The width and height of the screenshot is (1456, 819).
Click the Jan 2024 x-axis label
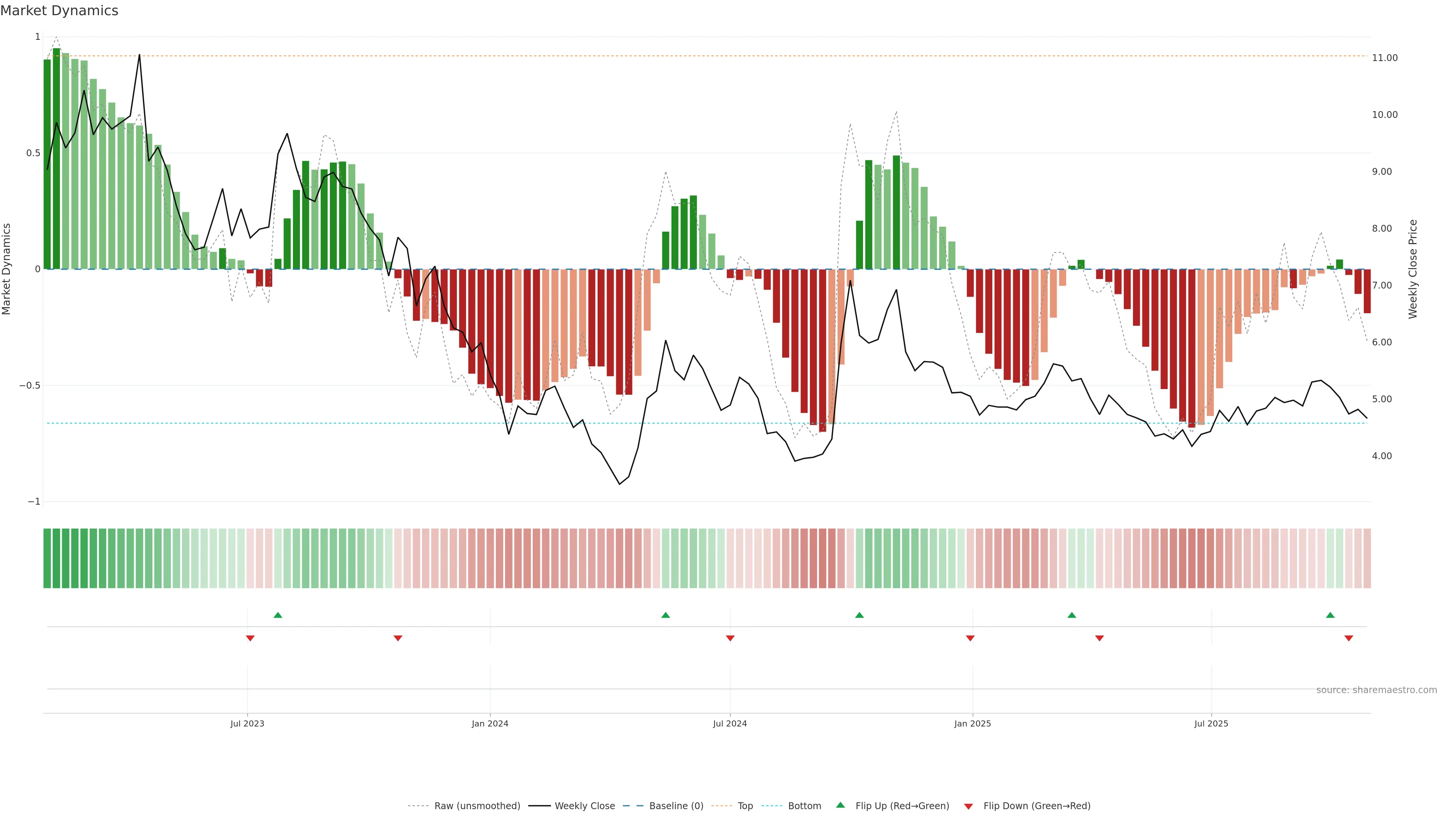click(x=490, y=723)
